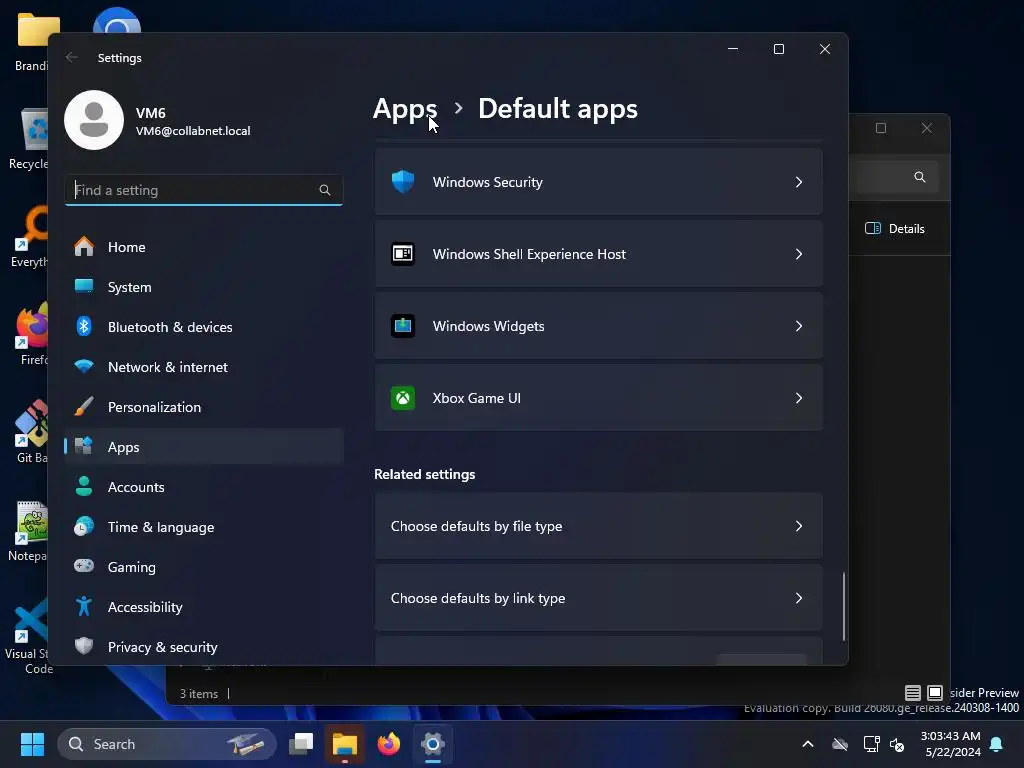This screenshot has width=1024, height=768.
Task: Open Privacy & security settings
Action: click(204, 647)
